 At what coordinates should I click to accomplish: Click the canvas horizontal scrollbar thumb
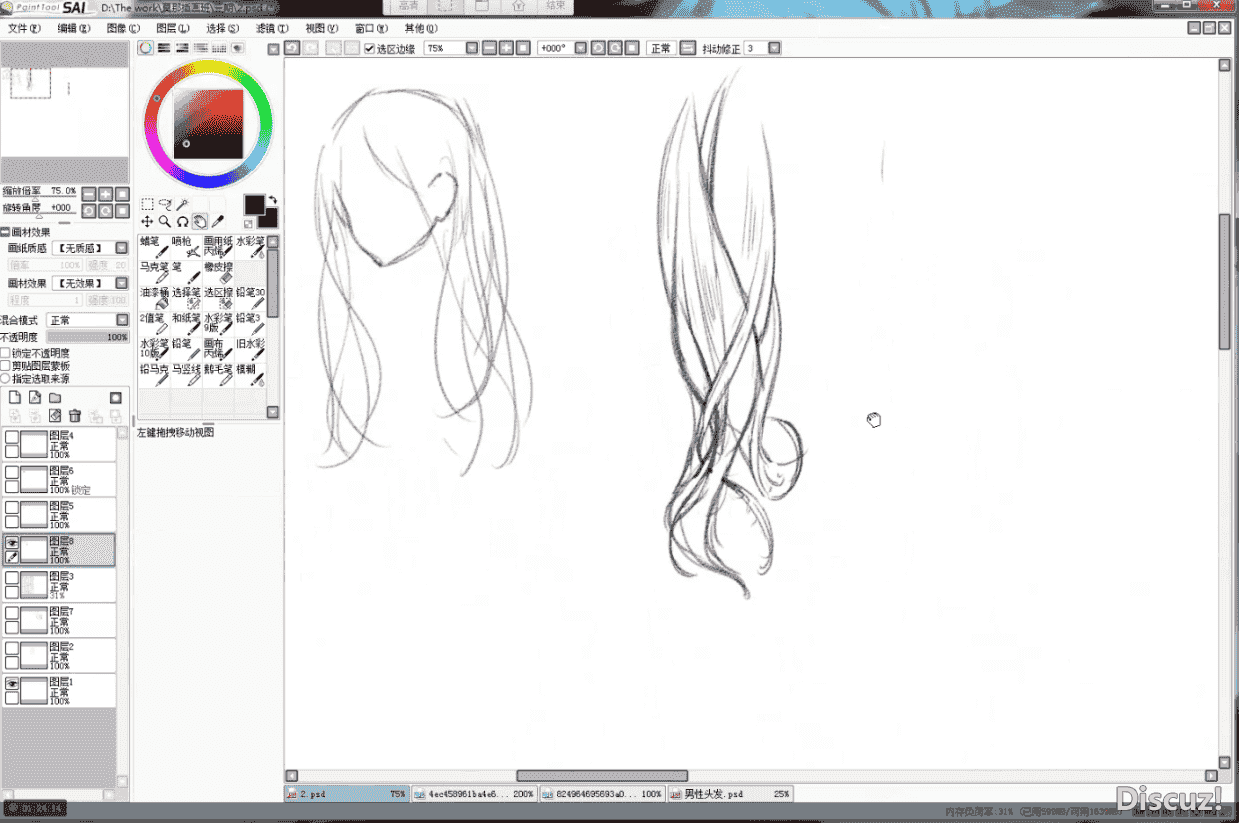[x=602, y=776]
